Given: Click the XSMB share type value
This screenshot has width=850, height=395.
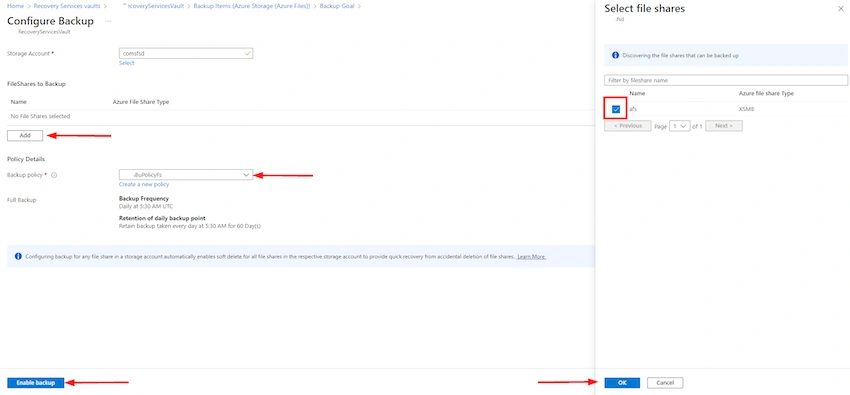Looking at the screenshot, I should (746, 109).
